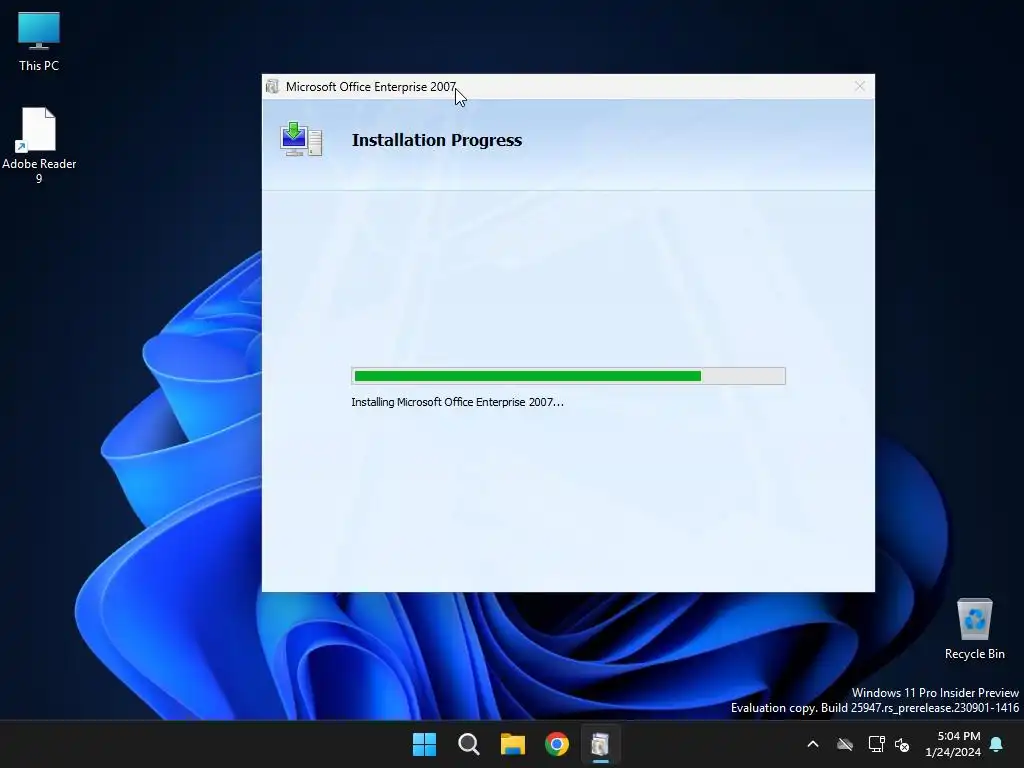Click the green installation progress bar
The height and width of the screenshot is (768, 1024).
click(568, 376)
